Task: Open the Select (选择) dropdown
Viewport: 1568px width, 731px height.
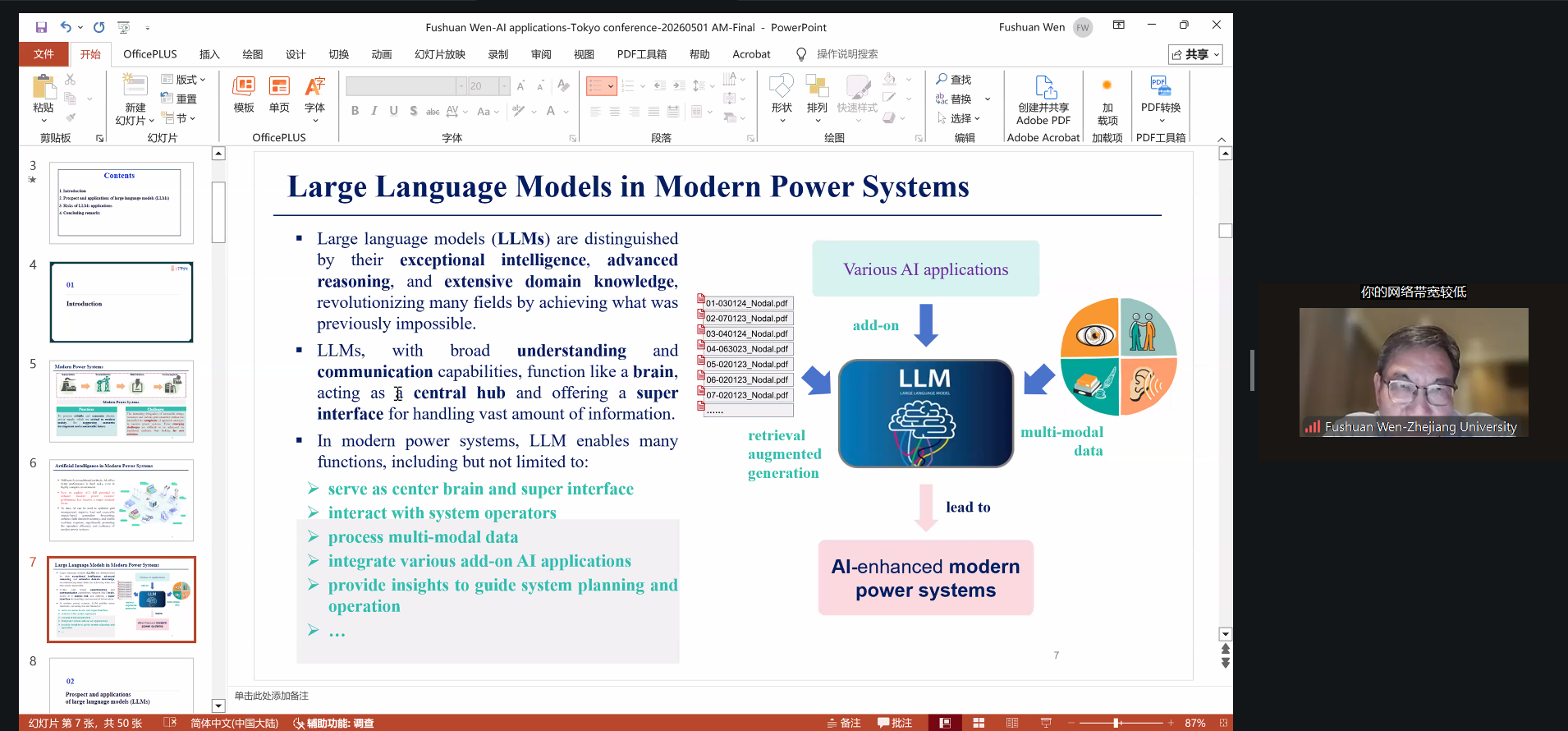Action: (959, 118)
